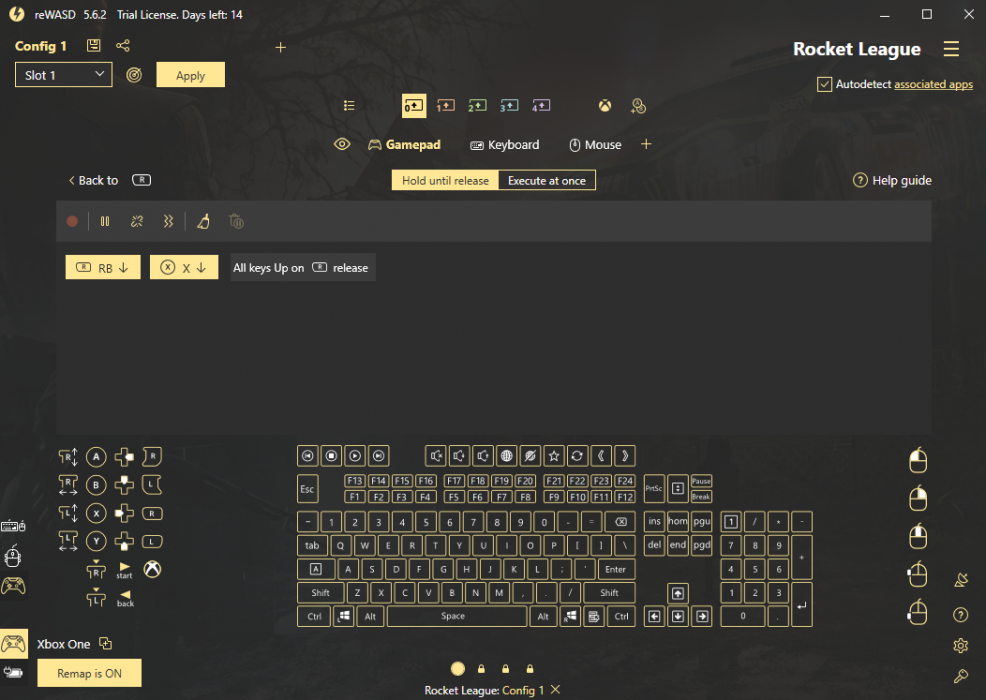Image resolution: width=986 pixels, height=700 pixels.
Task: Open the Slot 1 dropdown
Action: [64, 75]
